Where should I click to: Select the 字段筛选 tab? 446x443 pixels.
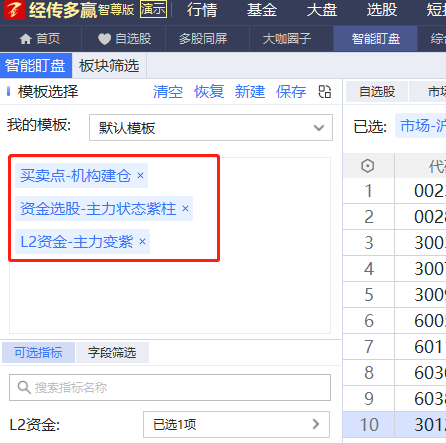point(112,353)
